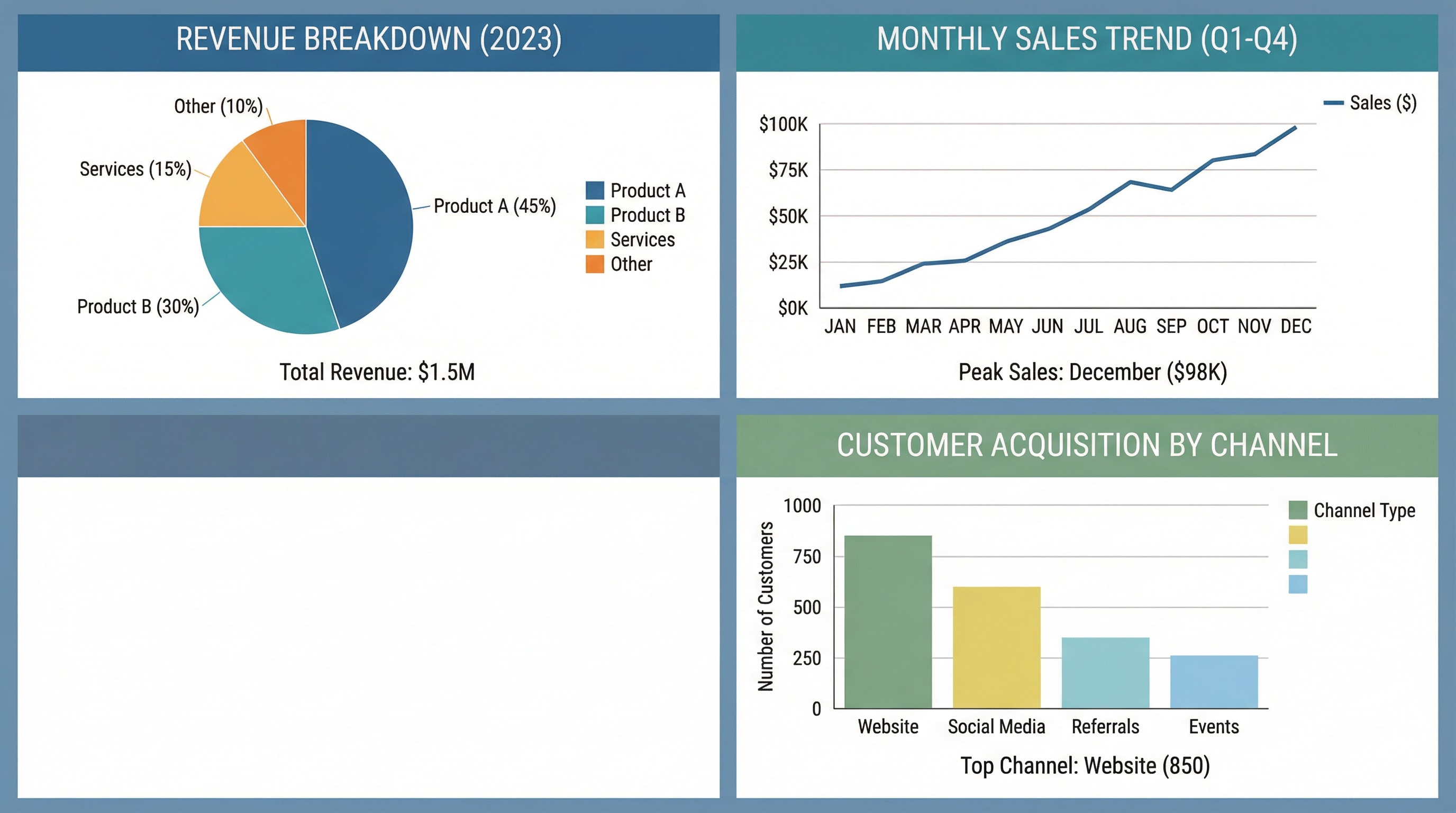Click the Customer Acquisition by Channel header
The width and height of the screenshot is (1456, 813).
pos(1086,446)
